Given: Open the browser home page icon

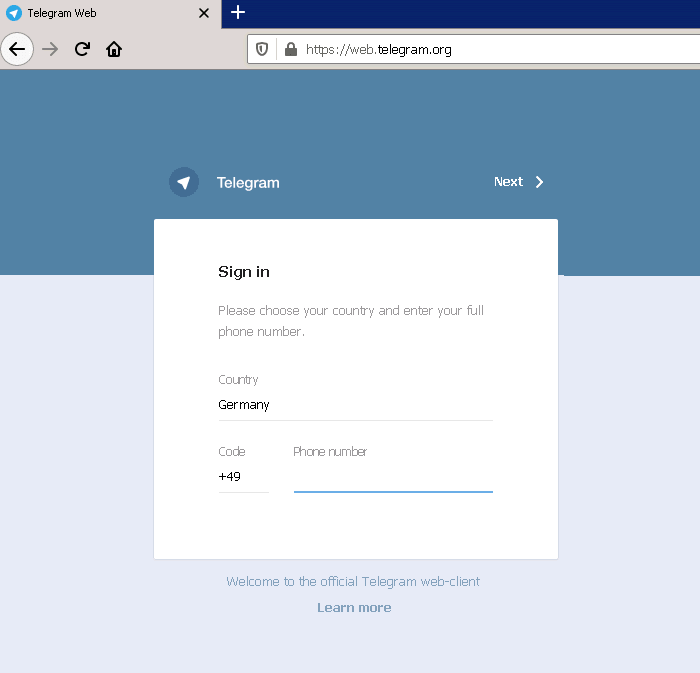Looking at the screenshot, I should pos(114,49).
